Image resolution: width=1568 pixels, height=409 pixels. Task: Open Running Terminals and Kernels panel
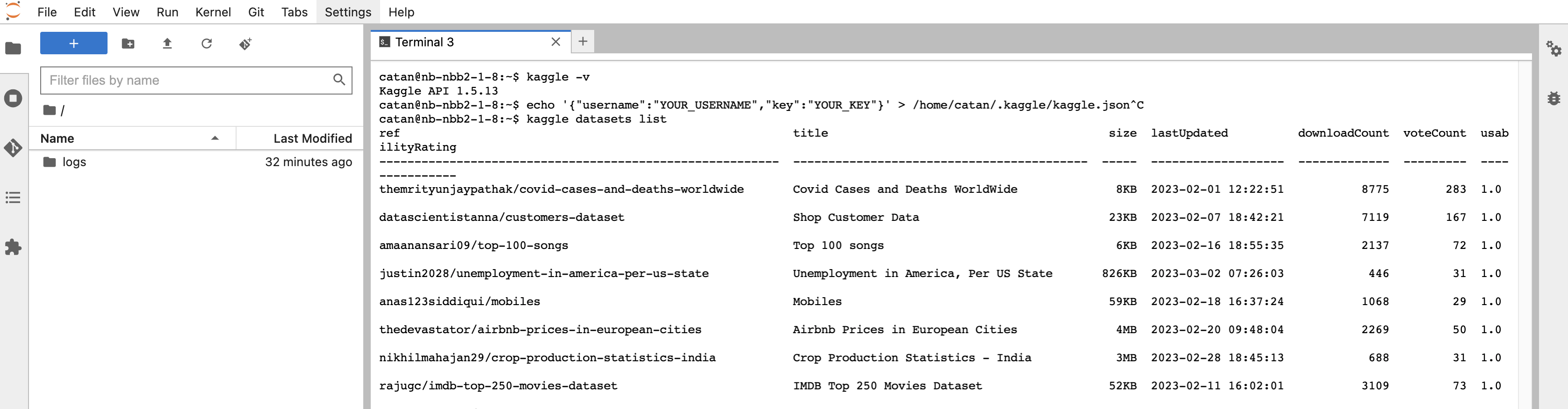click(x=14, y=98)
